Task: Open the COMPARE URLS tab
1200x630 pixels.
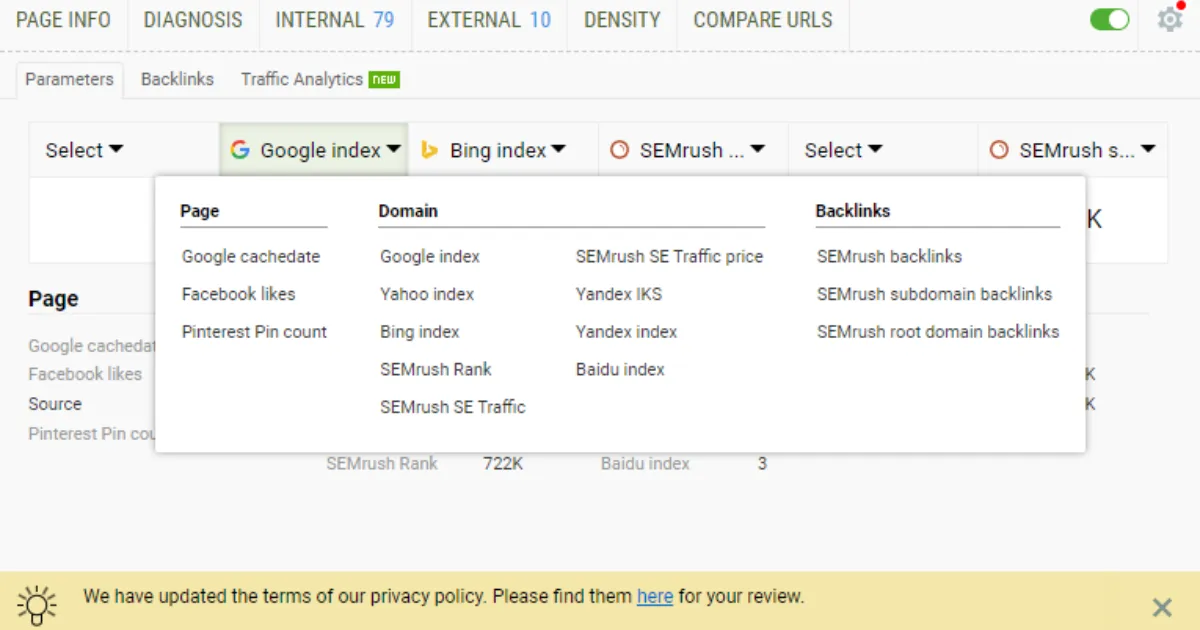Action: tap(763, 20)
